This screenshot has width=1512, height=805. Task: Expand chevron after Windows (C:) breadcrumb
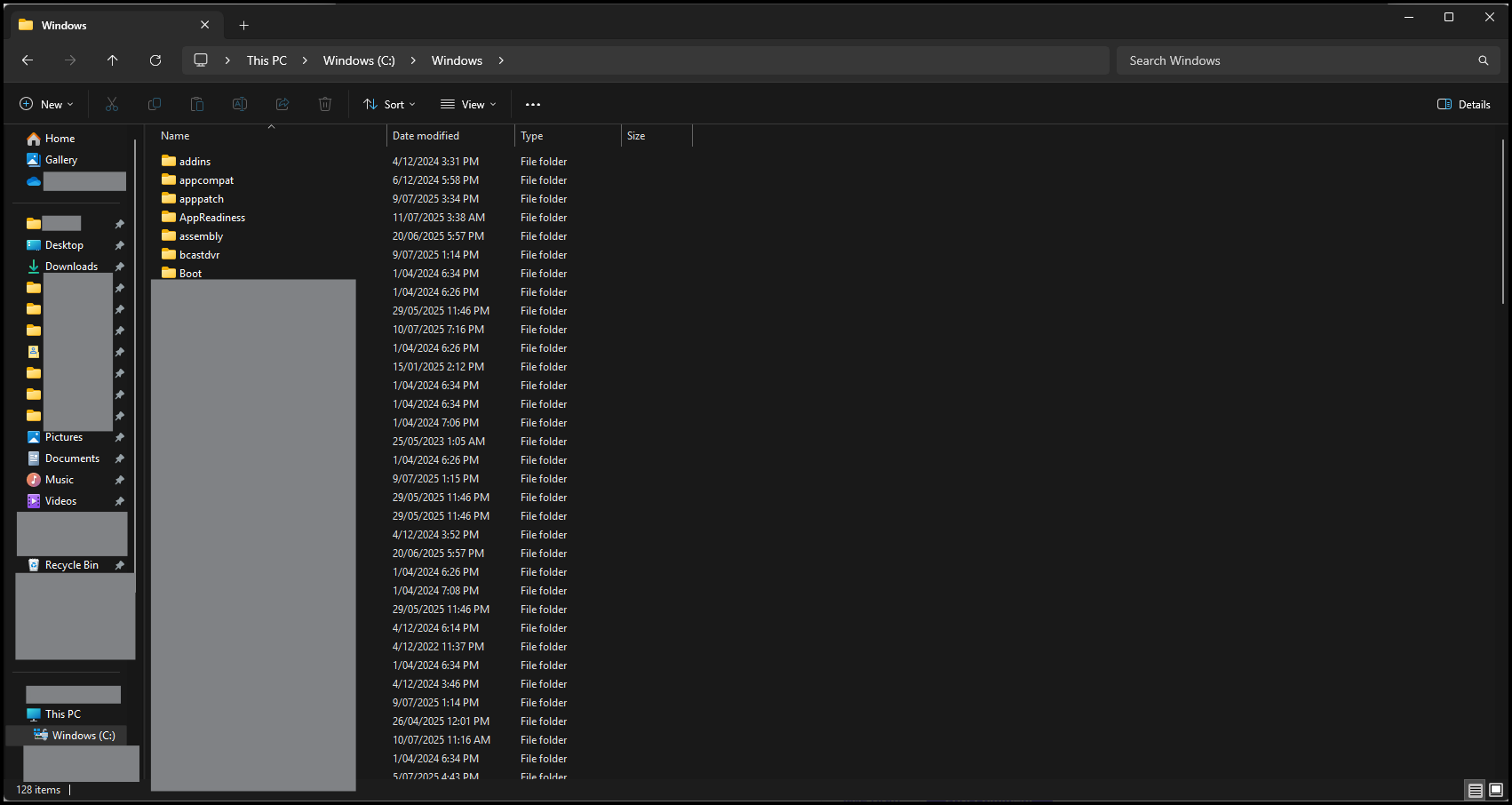pyautogui.click(x=413, y=60)
